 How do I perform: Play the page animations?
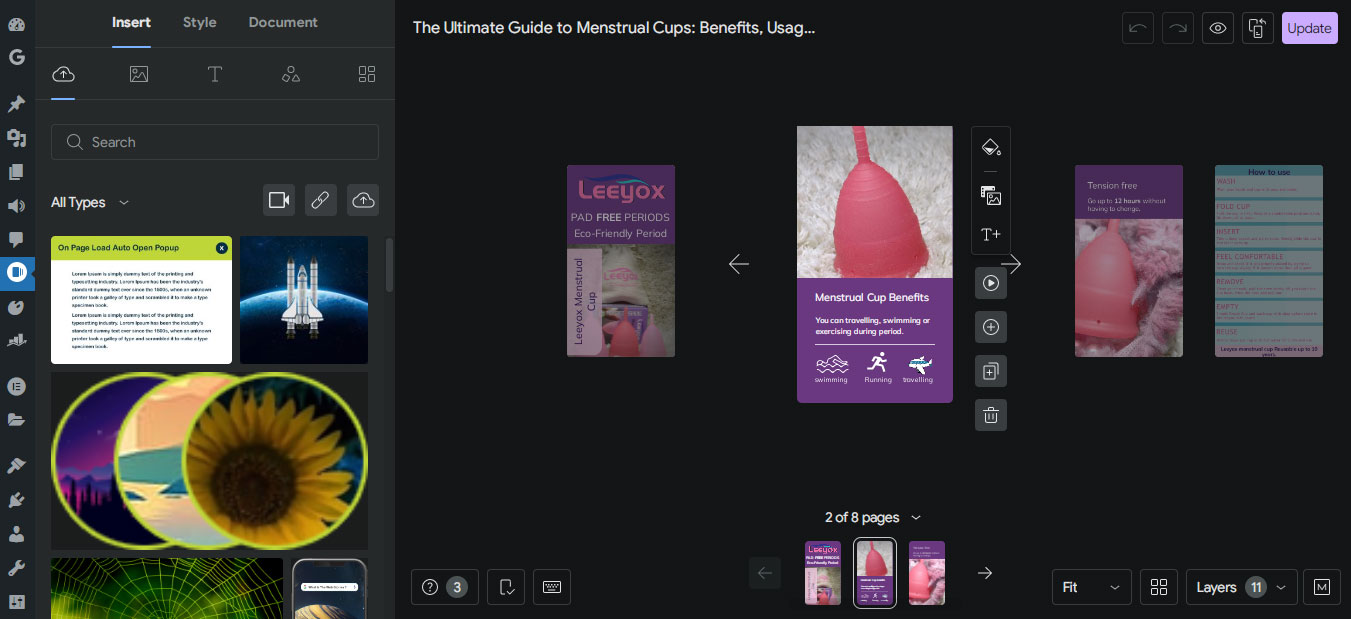[991, 283]
